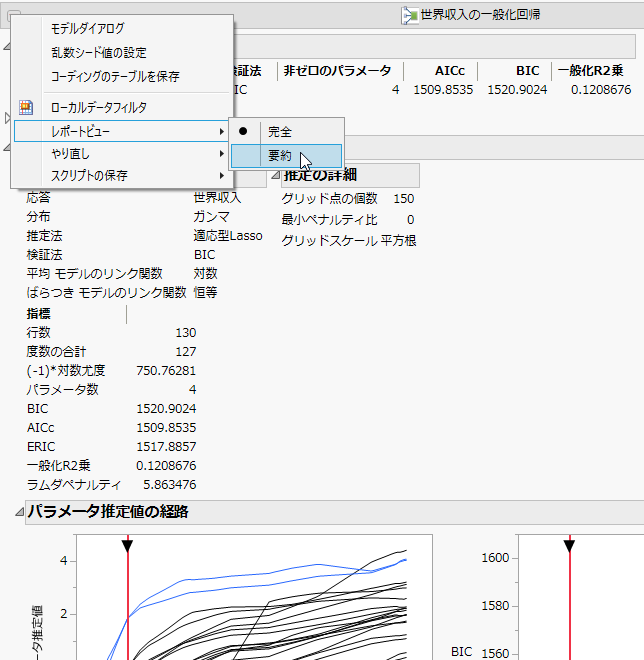Collapse the 推定の詳細 section triangle
Screen dimensions: 644x660
[x=275, y=176]
